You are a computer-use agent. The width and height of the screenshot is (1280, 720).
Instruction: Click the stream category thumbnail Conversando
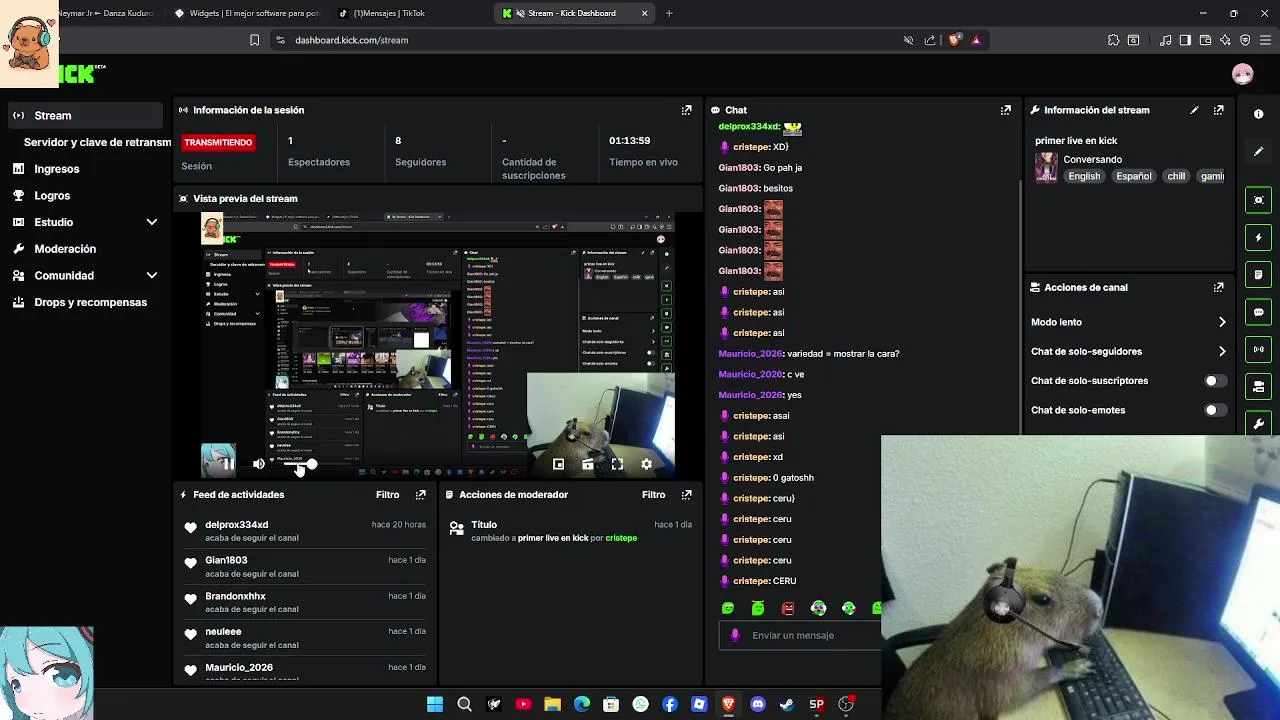point(1046,167)
